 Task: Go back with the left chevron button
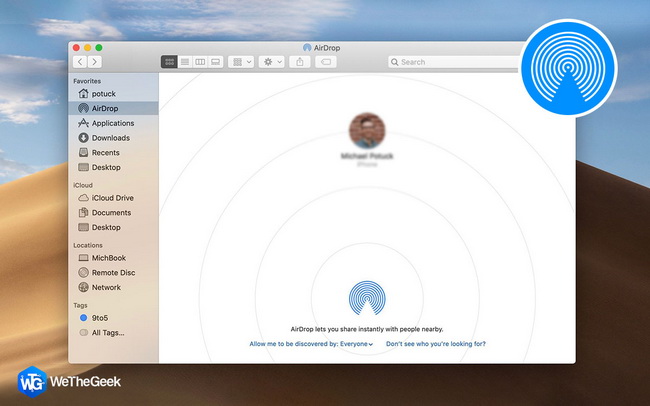tap(80, 62)
